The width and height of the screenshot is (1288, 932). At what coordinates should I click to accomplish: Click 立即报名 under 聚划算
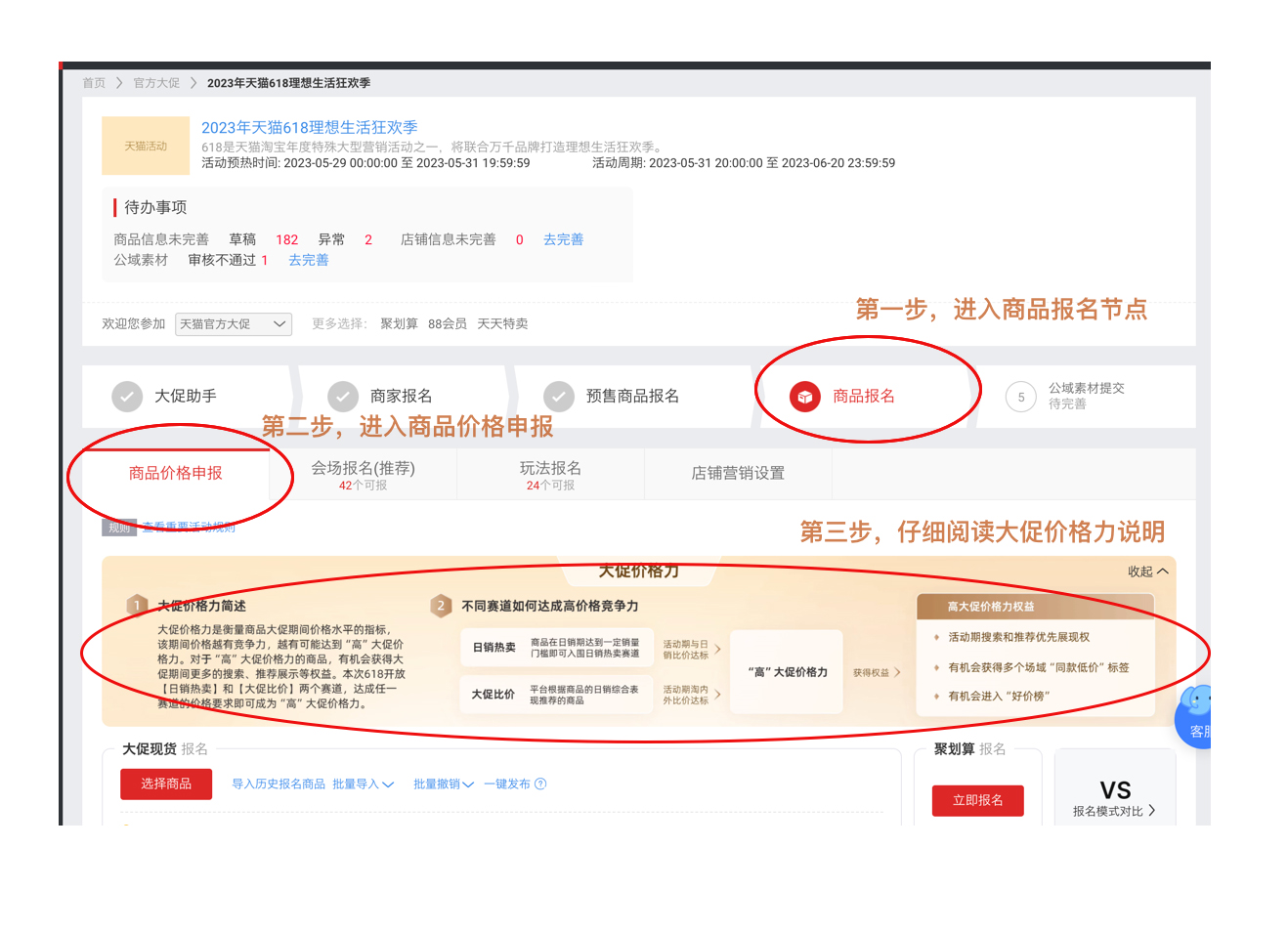pos(977,800)
